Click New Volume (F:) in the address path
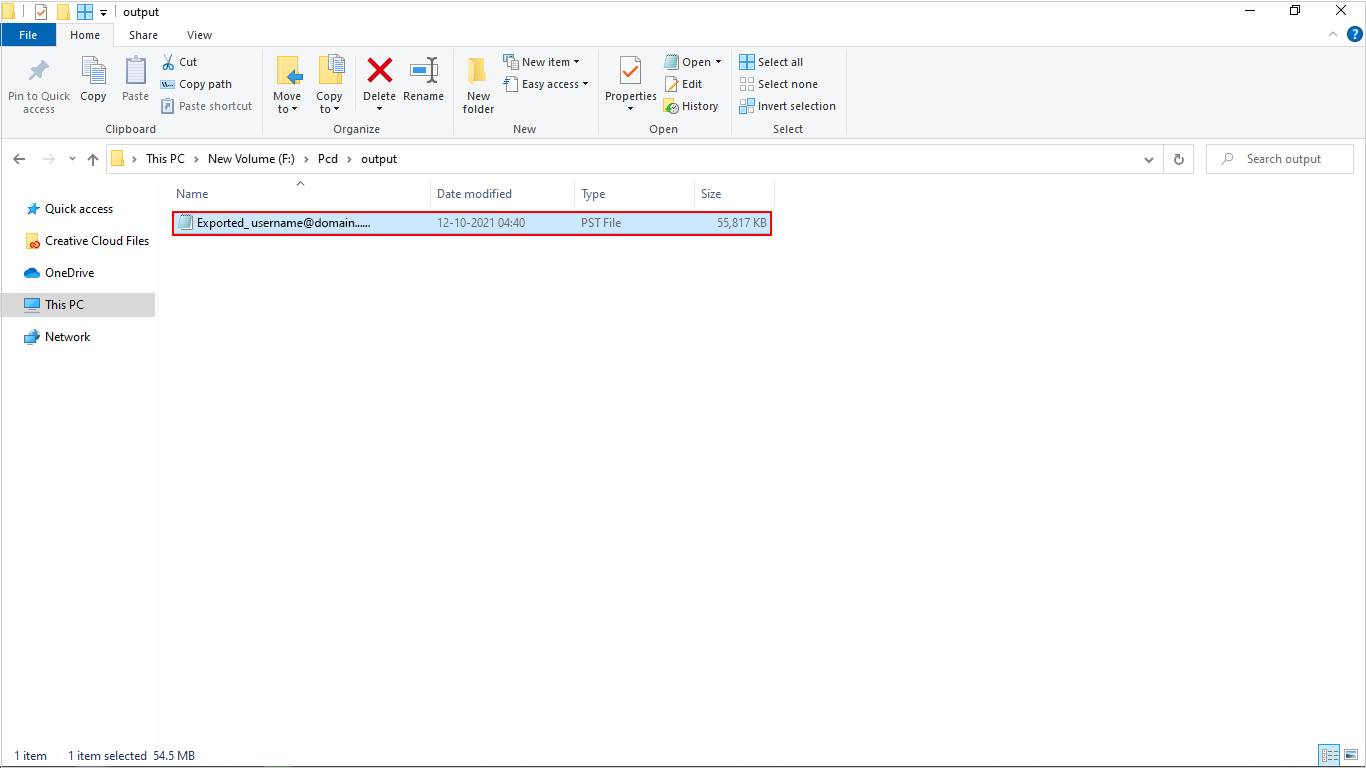 pyautogui.click(x=251, y=159)
